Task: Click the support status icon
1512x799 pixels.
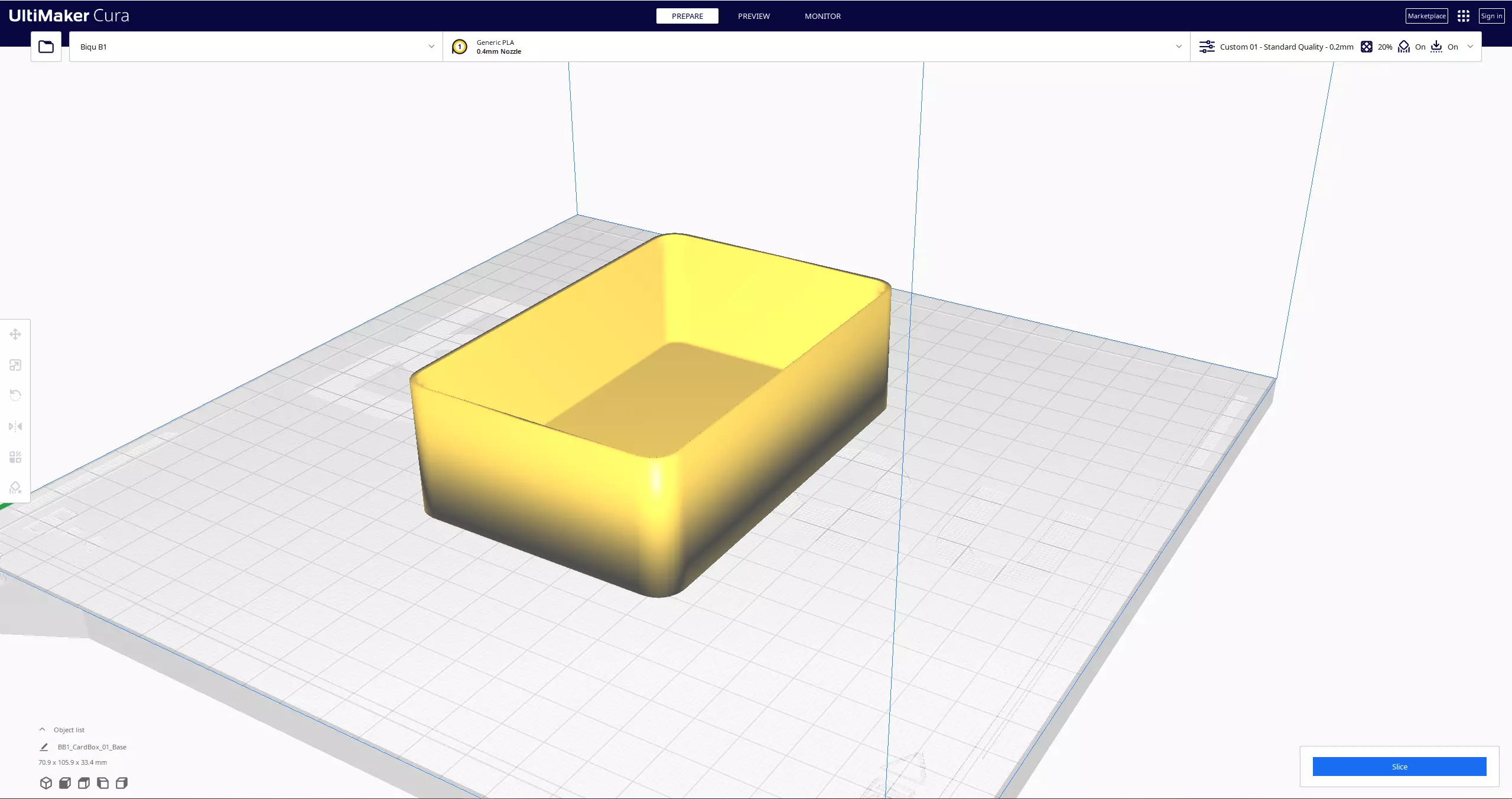Action: 1404,47
